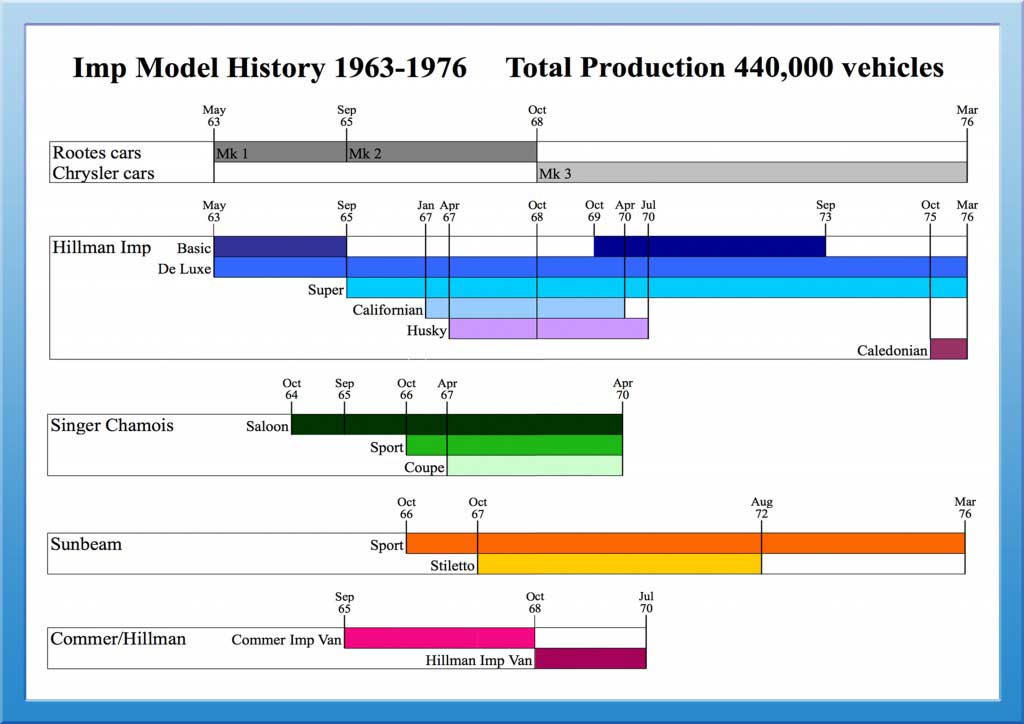Viewport: 1024px width, 724px height.
Task: Click the yellow Stiletto production bar
Action: (x=620, y=564)
